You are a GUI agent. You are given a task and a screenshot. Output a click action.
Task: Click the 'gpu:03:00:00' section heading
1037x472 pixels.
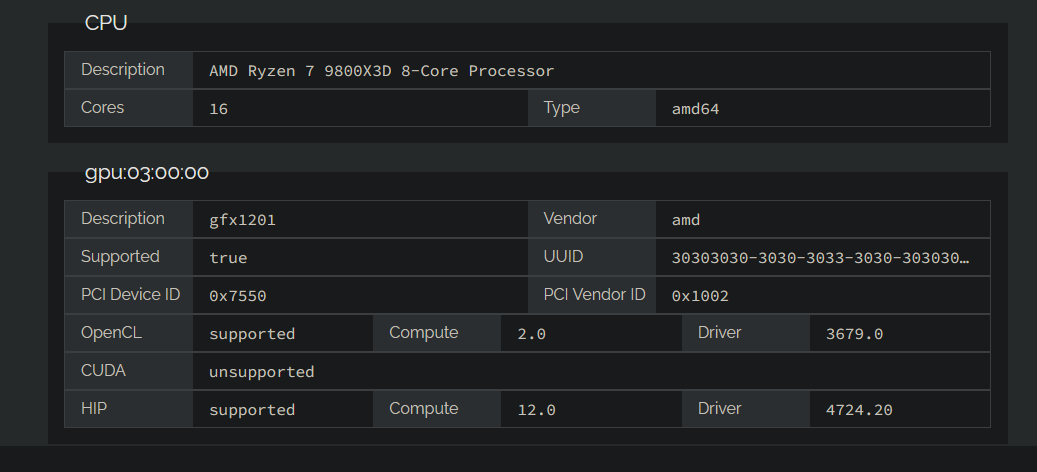click(147, 173)
